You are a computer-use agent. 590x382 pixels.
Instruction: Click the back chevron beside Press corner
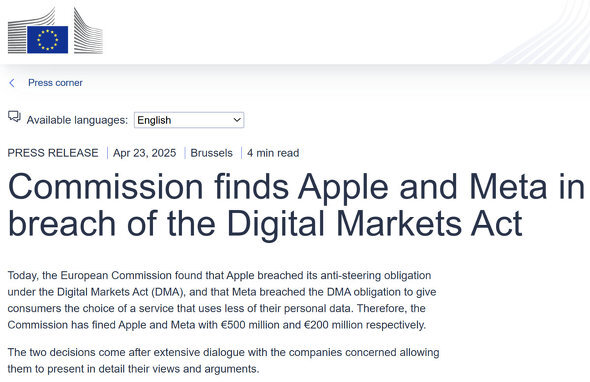click(x=12, y=83)
